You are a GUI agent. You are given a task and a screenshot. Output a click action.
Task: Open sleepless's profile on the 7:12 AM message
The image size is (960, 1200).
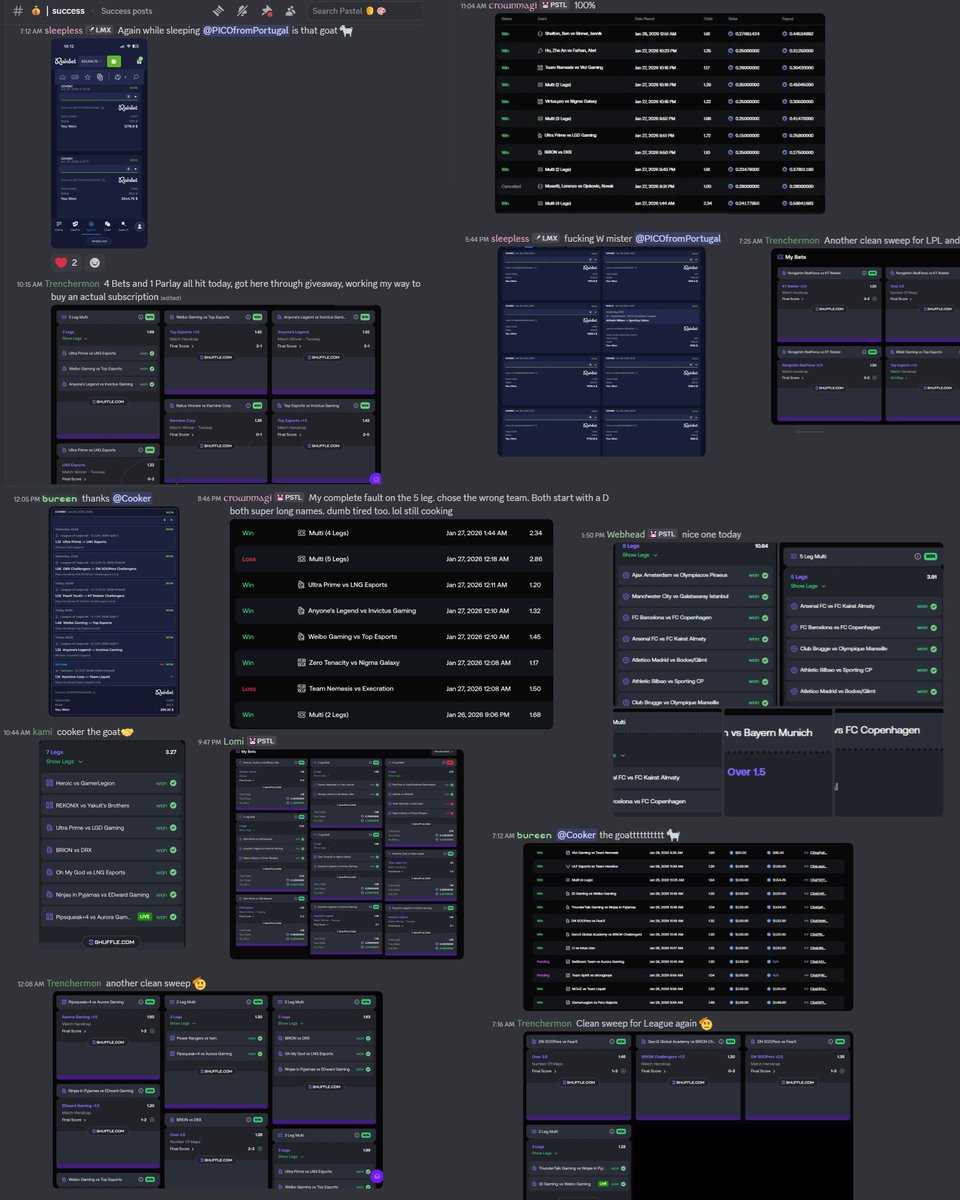[x=63, y=31]
